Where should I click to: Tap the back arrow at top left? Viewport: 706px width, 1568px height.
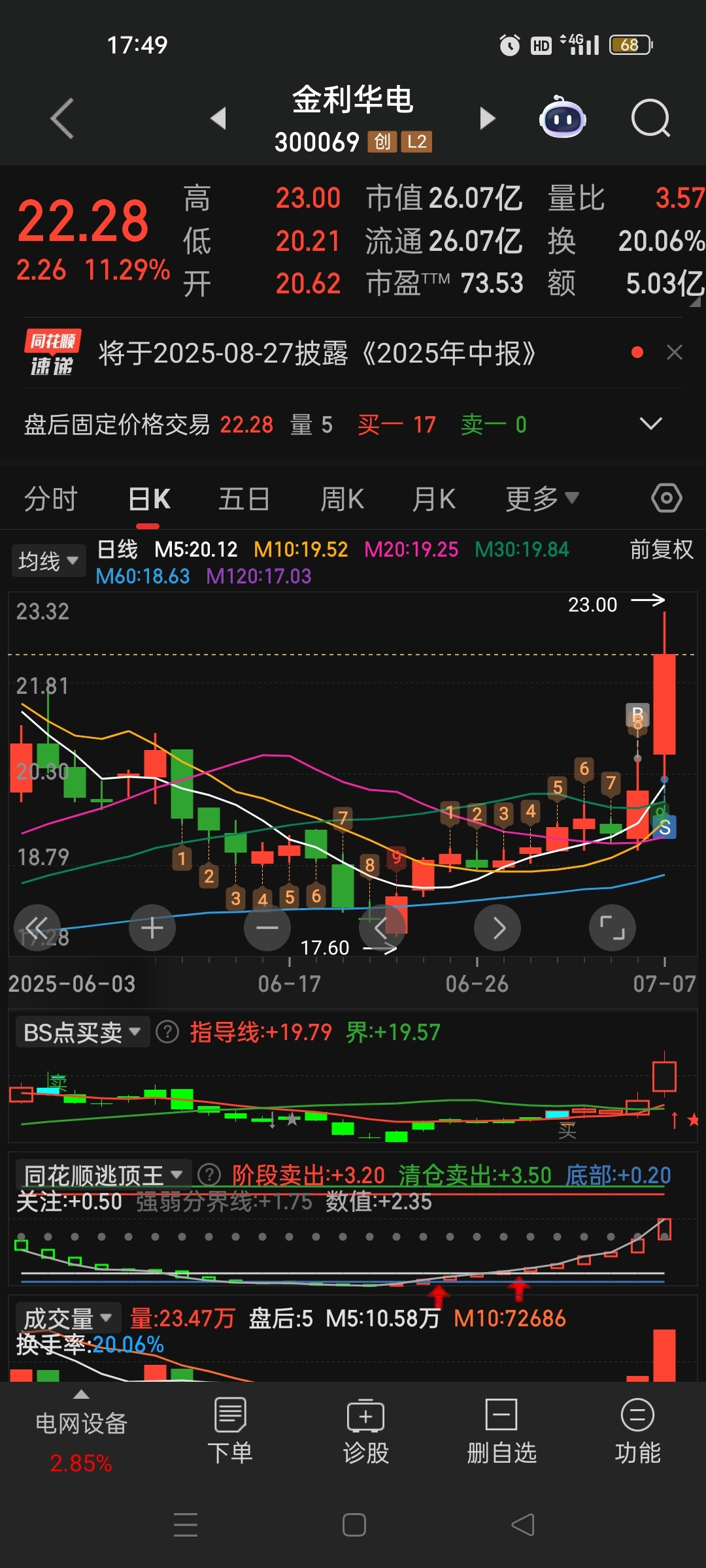tap(63, 118)
